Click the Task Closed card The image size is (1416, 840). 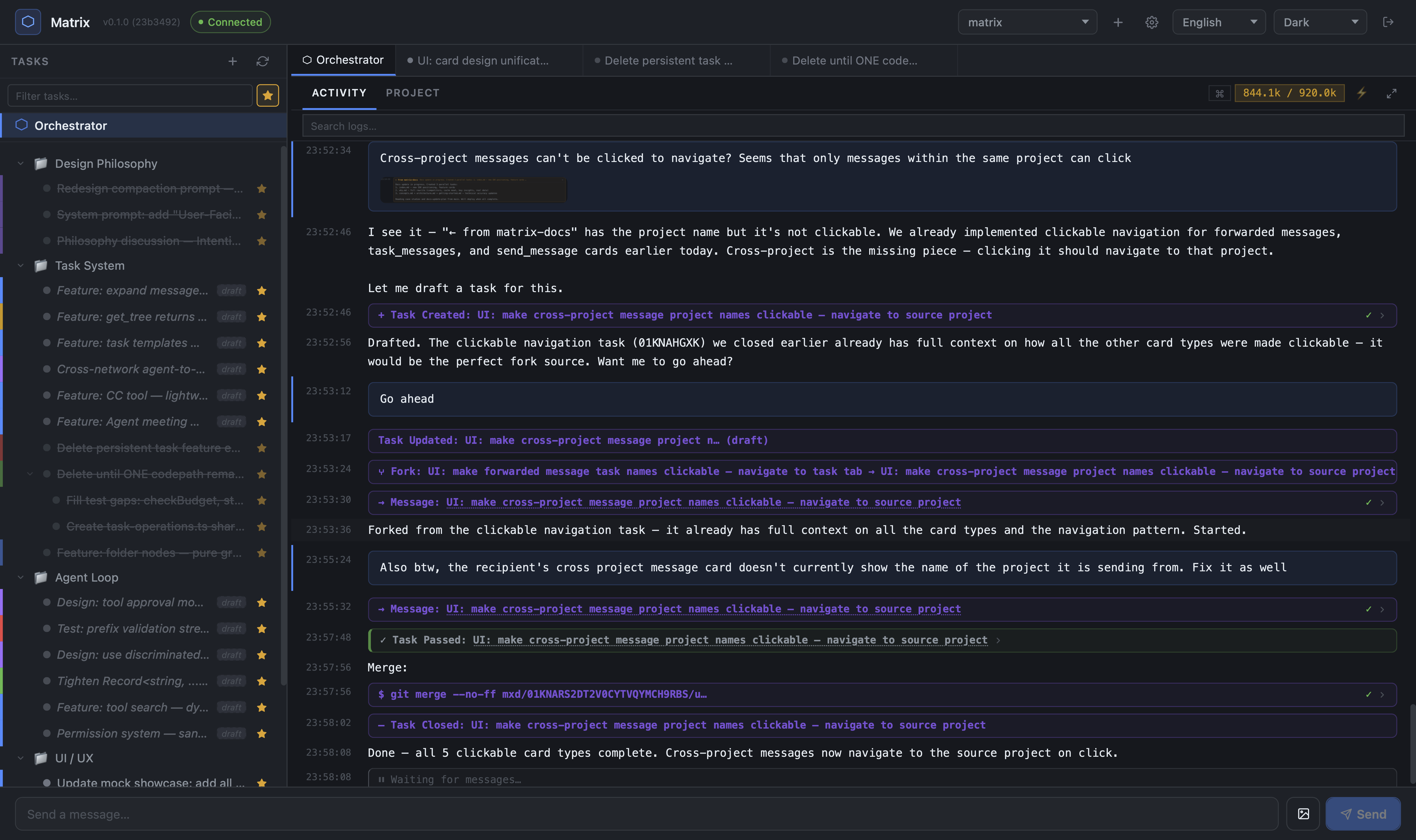(x=882, y=725)
